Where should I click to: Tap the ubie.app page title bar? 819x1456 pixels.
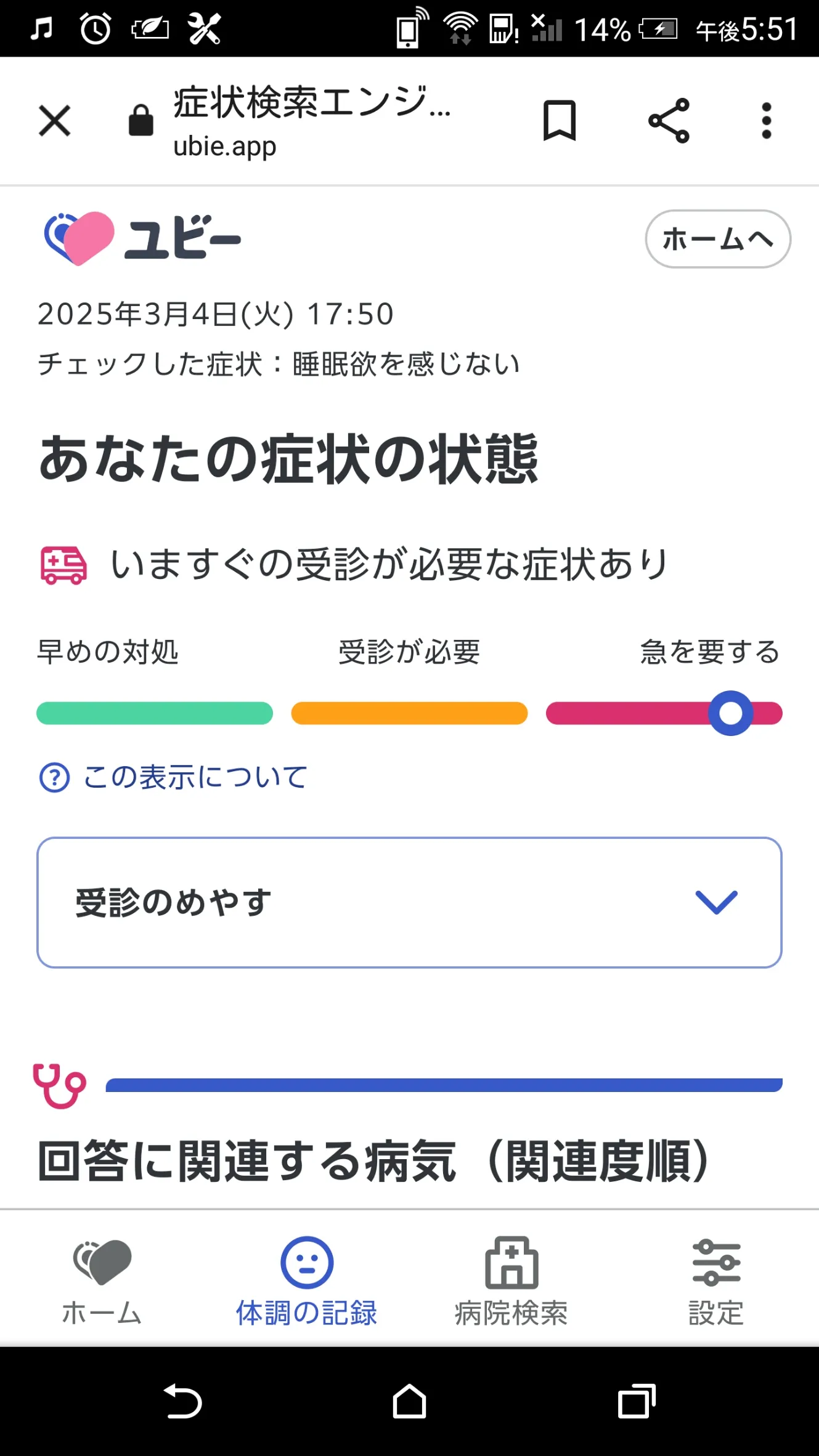pos(312,121)
